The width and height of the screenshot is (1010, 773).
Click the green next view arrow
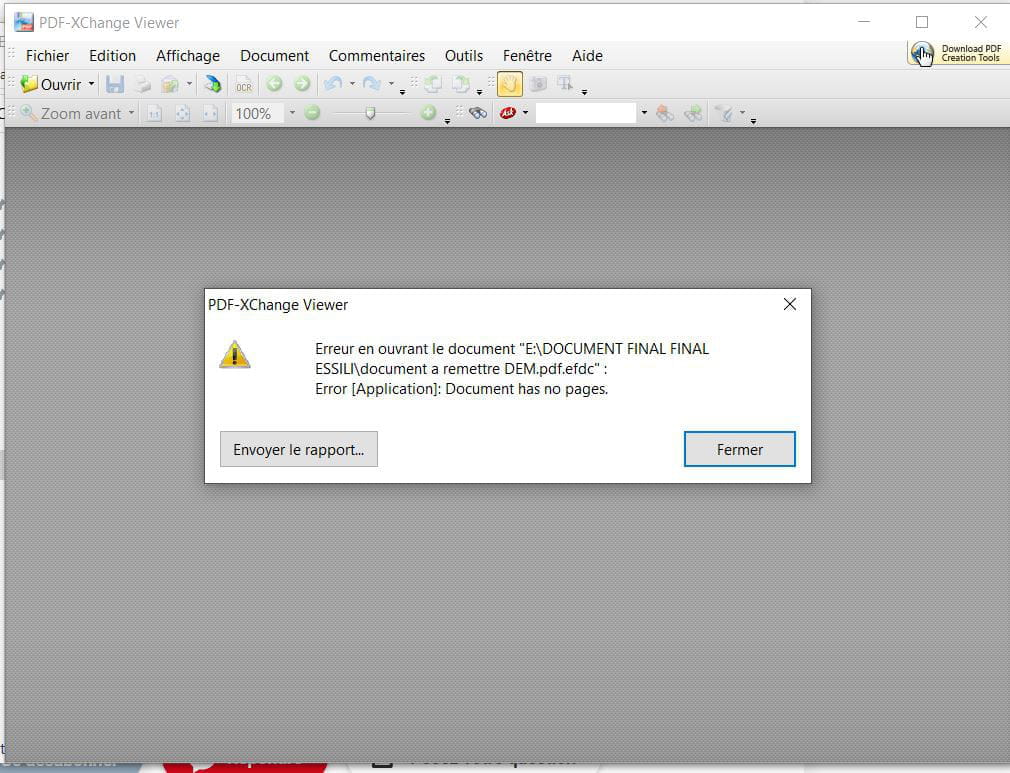(301, 84)
